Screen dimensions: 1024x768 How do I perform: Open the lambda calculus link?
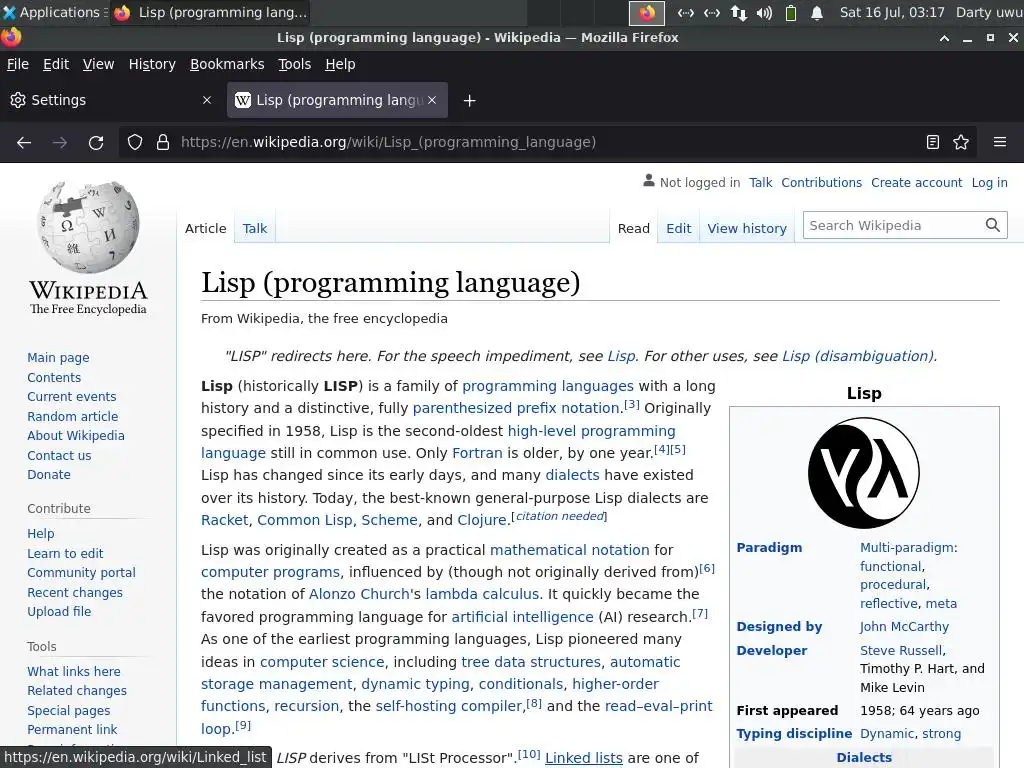pos(482,594)
